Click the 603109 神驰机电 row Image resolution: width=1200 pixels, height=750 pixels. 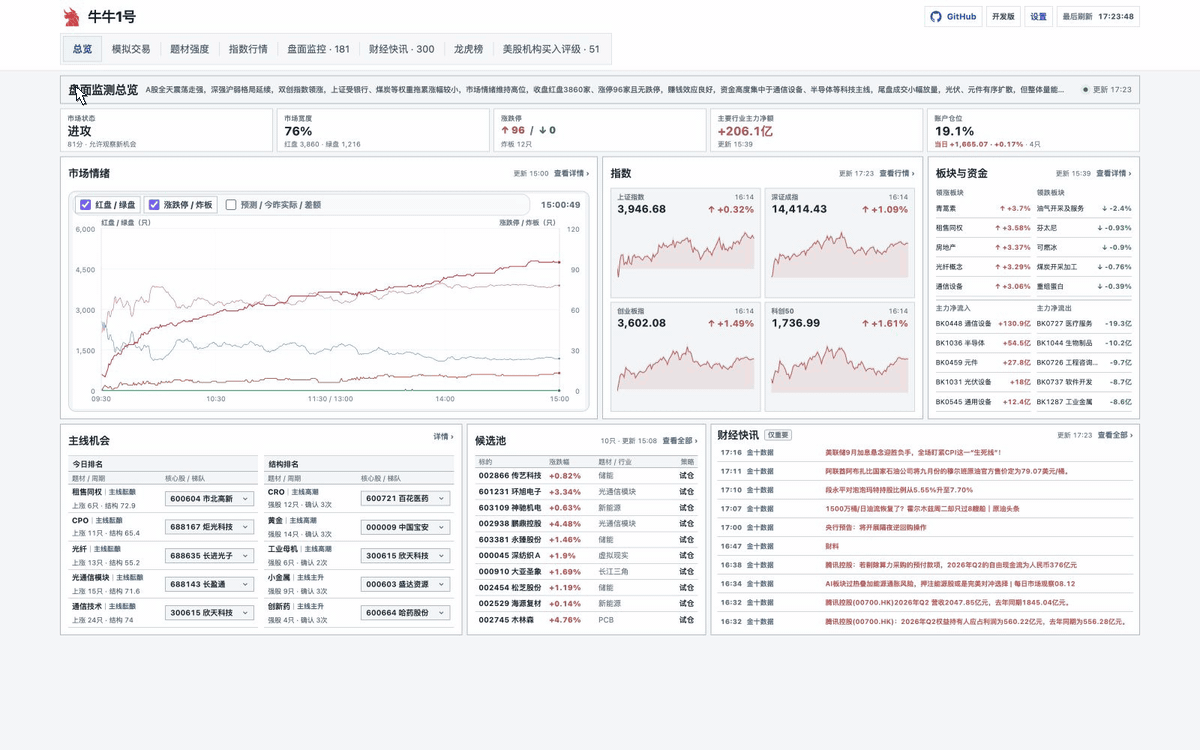click(x=586, y=508)
